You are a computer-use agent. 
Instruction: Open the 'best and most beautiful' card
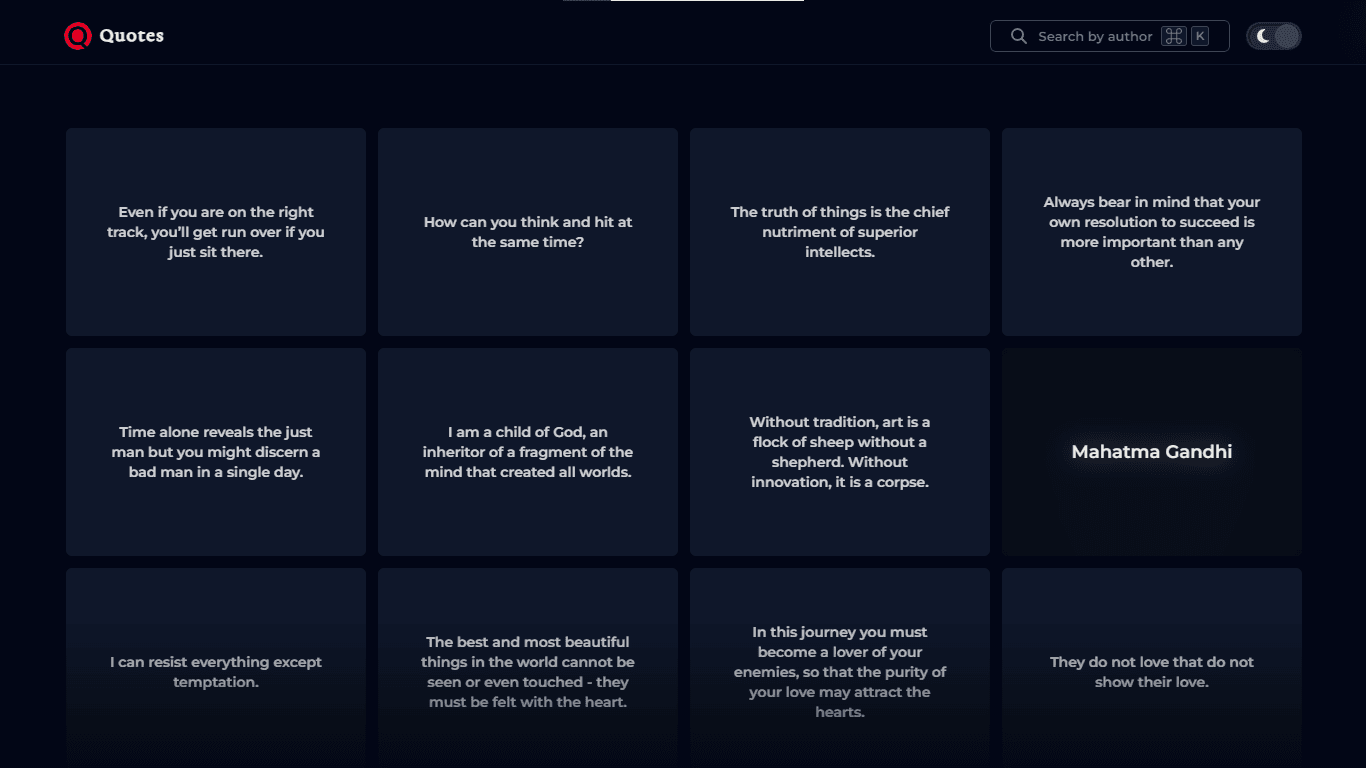(528, 672)
